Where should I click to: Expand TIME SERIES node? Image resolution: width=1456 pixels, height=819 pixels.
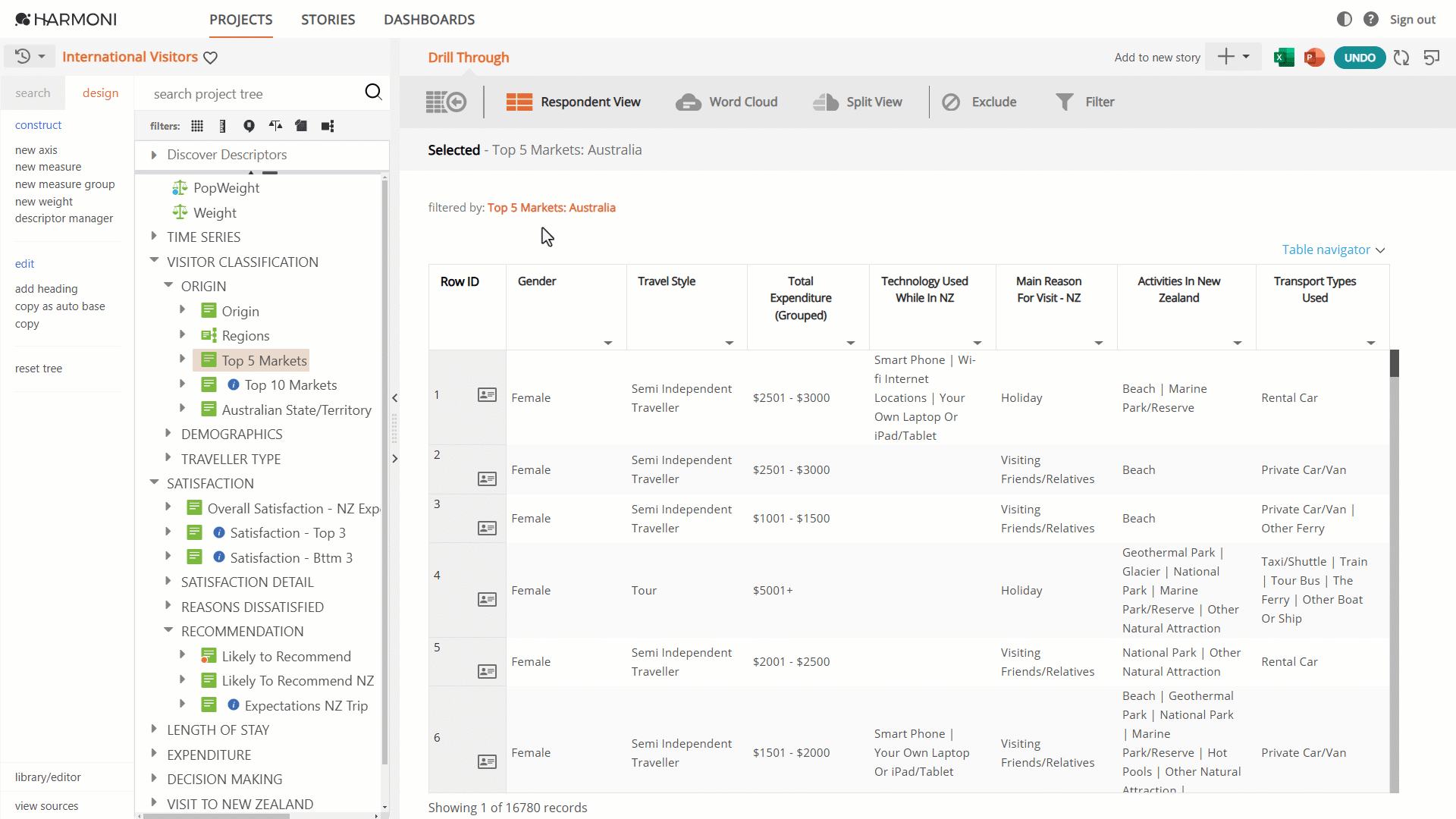(x=154, y=237)
